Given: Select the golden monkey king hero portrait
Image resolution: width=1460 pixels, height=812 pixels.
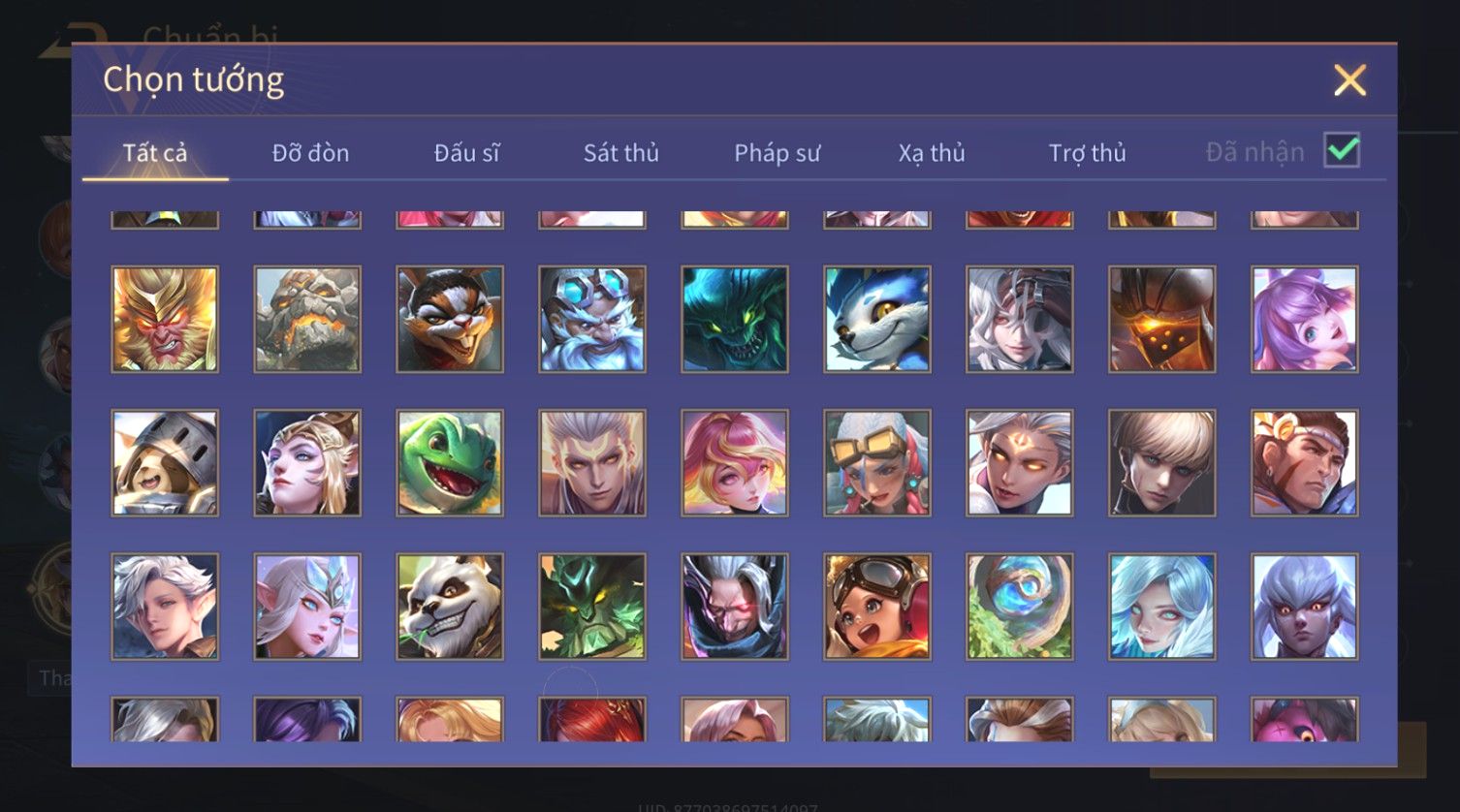Looking at the screenshot, I should coord(165,320).
